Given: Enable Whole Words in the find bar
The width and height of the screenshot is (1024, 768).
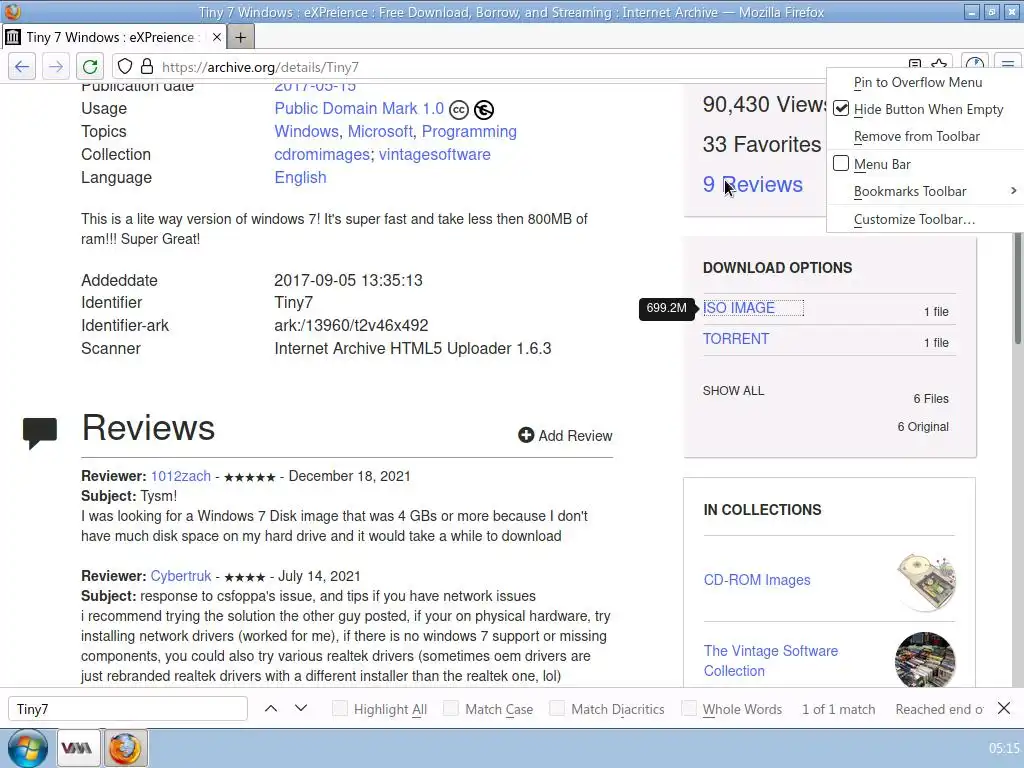Looking at the screenshot, I should click(x=689, y=709).
